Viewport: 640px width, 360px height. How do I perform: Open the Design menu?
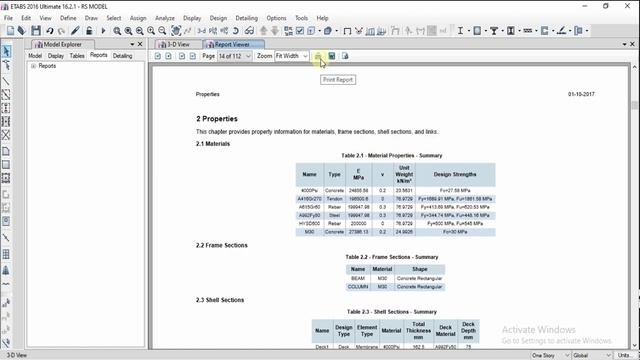coord(218,18)
